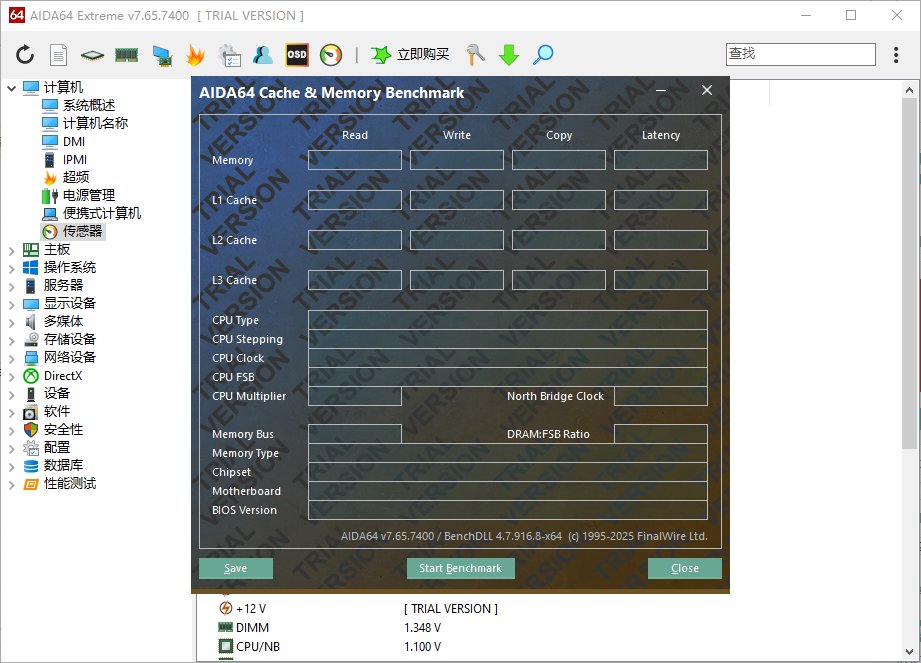Viewport: 921px width, 663px height.
Task: Select the DMI tree item
Action: tap(74, 142)
